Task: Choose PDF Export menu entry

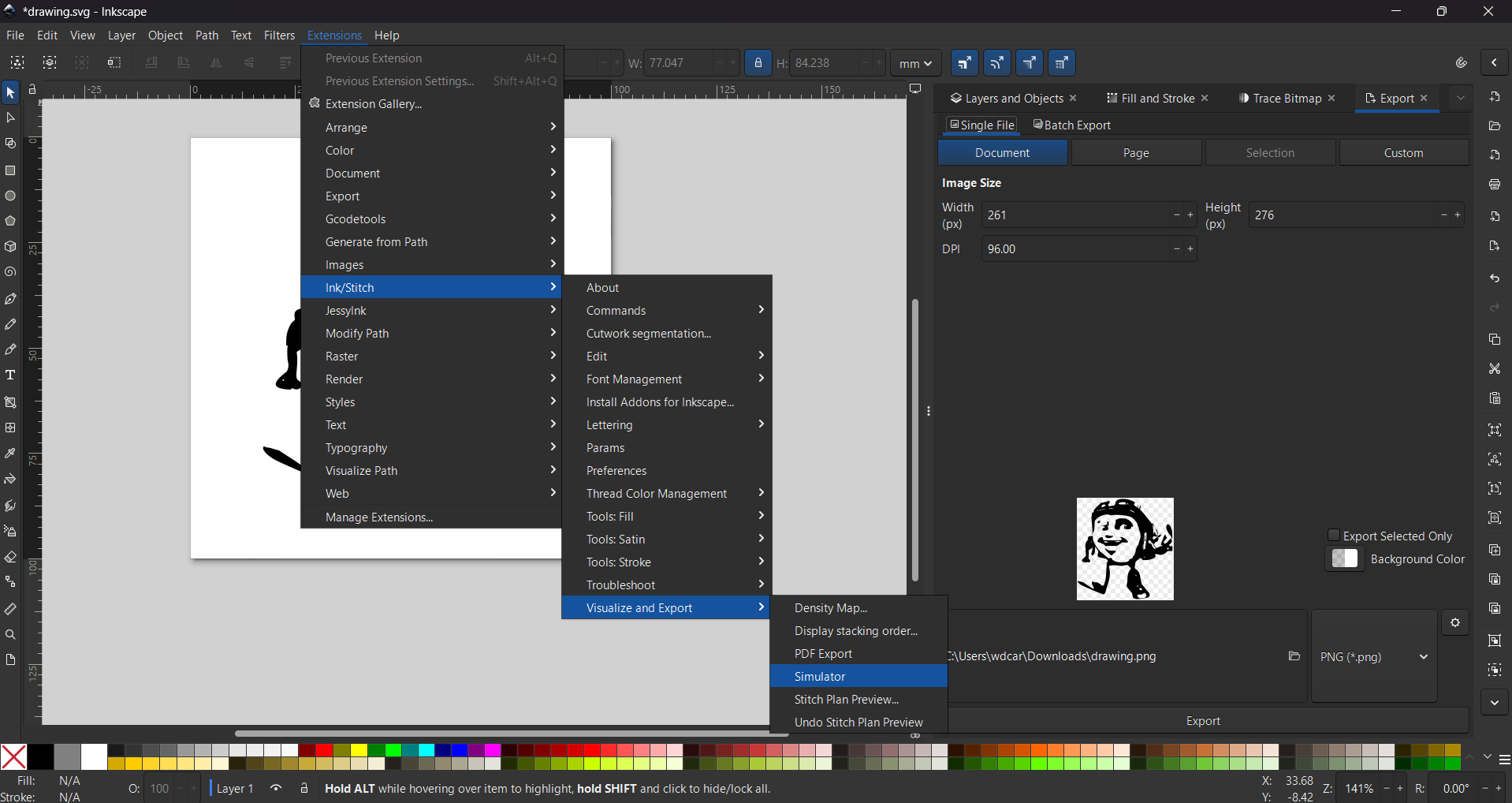Action: click(x=858, y=653)
